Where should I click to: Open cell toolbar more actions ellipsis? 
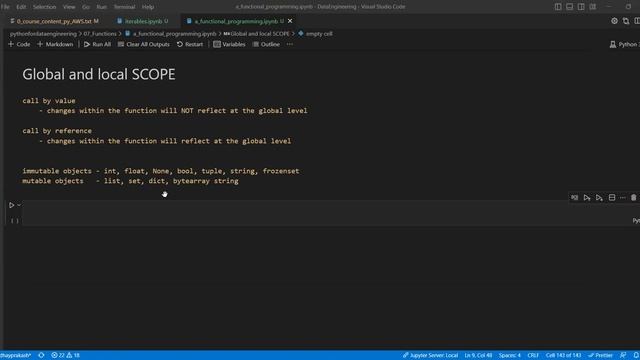tap(622, 198)
